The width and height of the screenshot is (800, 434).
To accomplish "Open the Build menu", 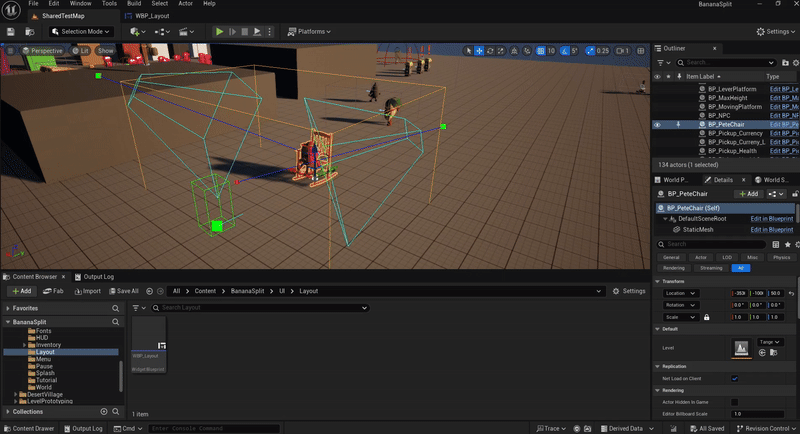I will [133, 4].
